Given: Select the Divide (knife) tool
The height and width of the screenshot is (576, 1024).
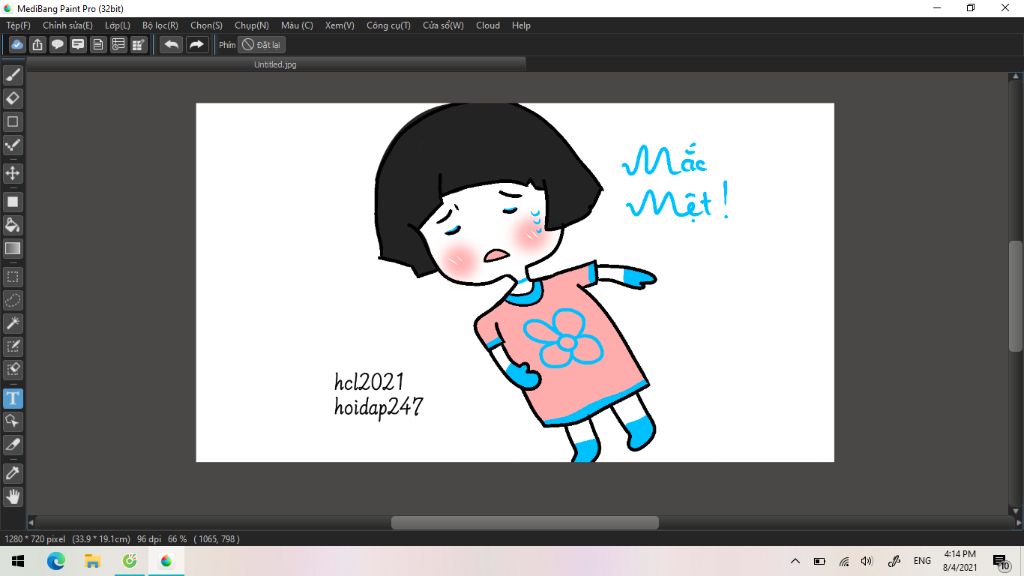Looking at the screenshot, I should pyautogui.click(x=12, y=445).
